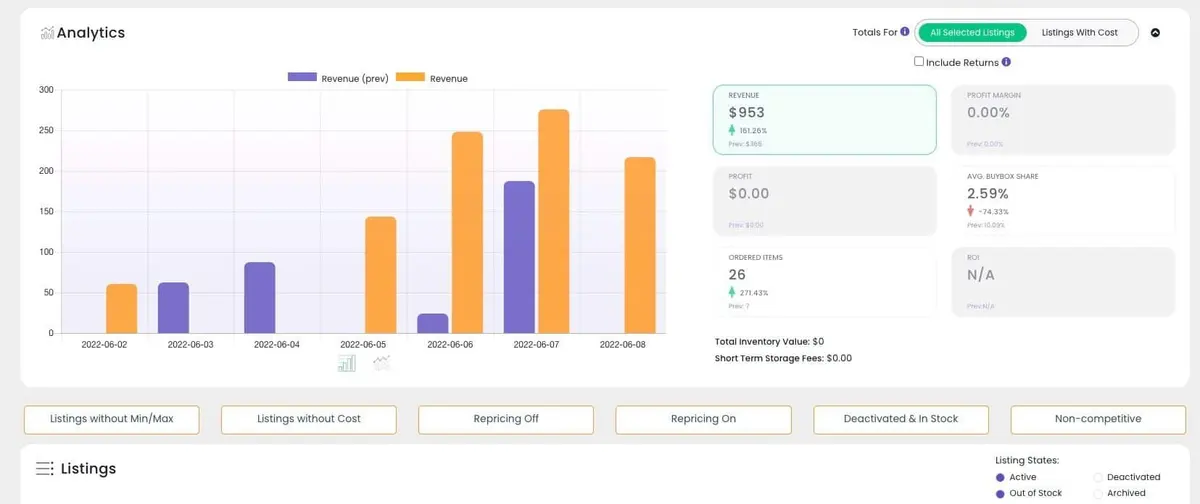This screenshot has height=504, width=1200.
Task: Filter by Listings without Cost
Action: [309, 419]
